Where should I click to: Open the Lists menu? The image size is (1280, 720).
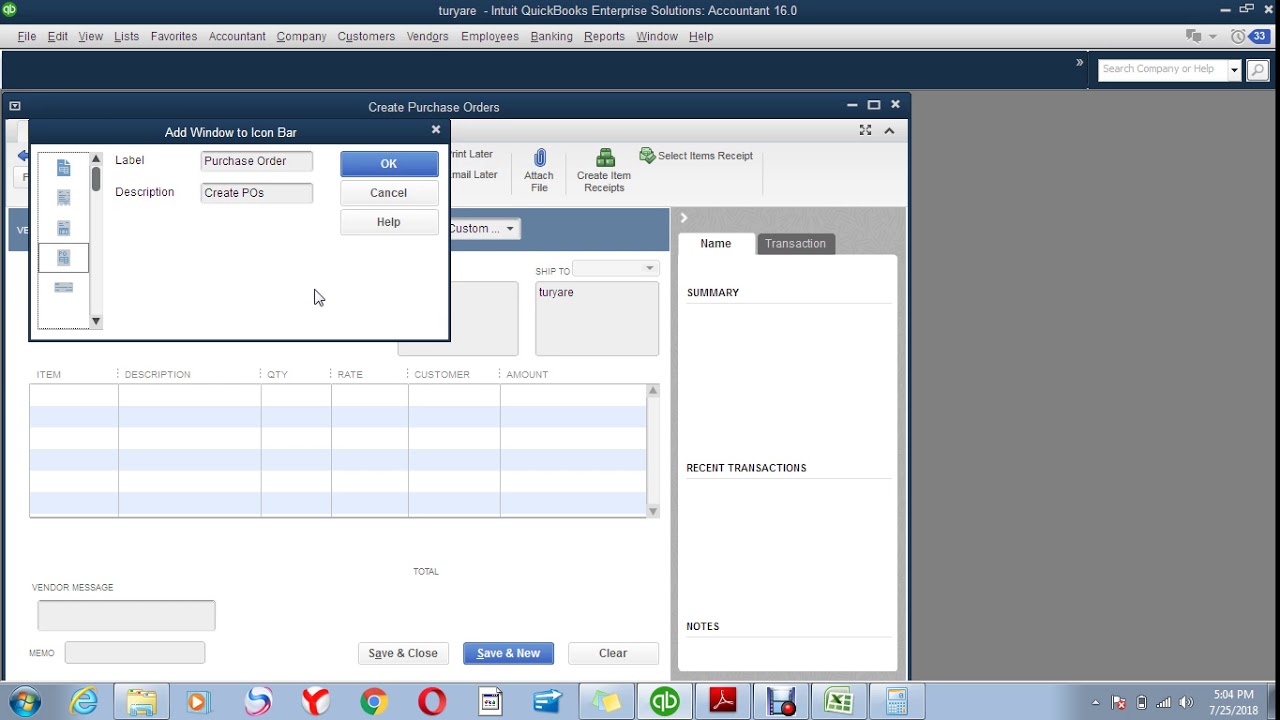[127, 36]
